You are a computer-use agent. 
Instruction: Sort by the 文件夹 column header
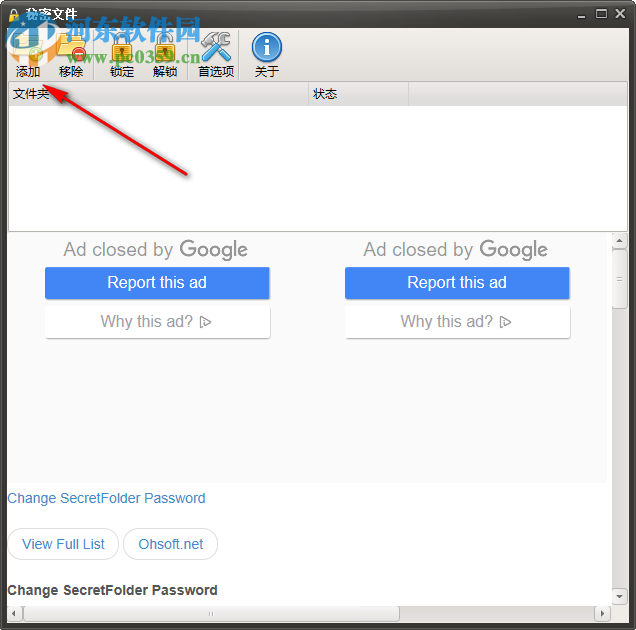click(158, 94)
